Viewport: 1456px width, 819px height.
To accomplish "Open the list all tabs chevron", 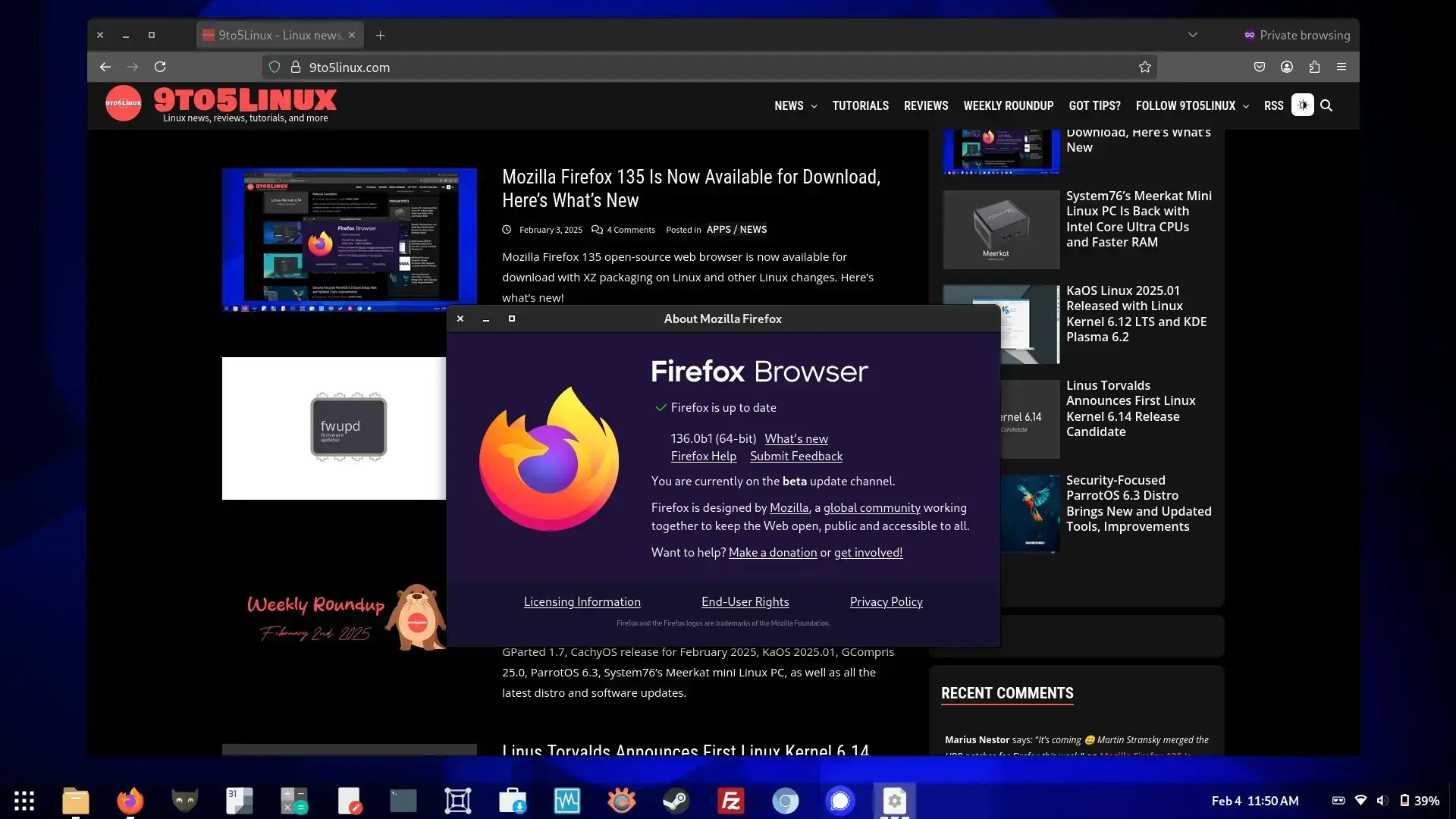I will 1193,35.
